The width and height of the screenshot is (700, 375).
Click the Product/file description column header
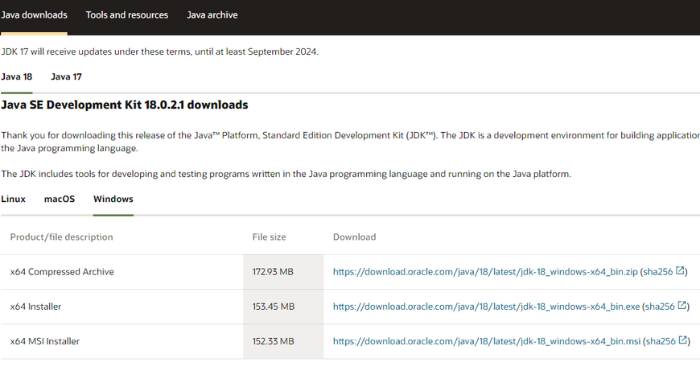[62, 237]
